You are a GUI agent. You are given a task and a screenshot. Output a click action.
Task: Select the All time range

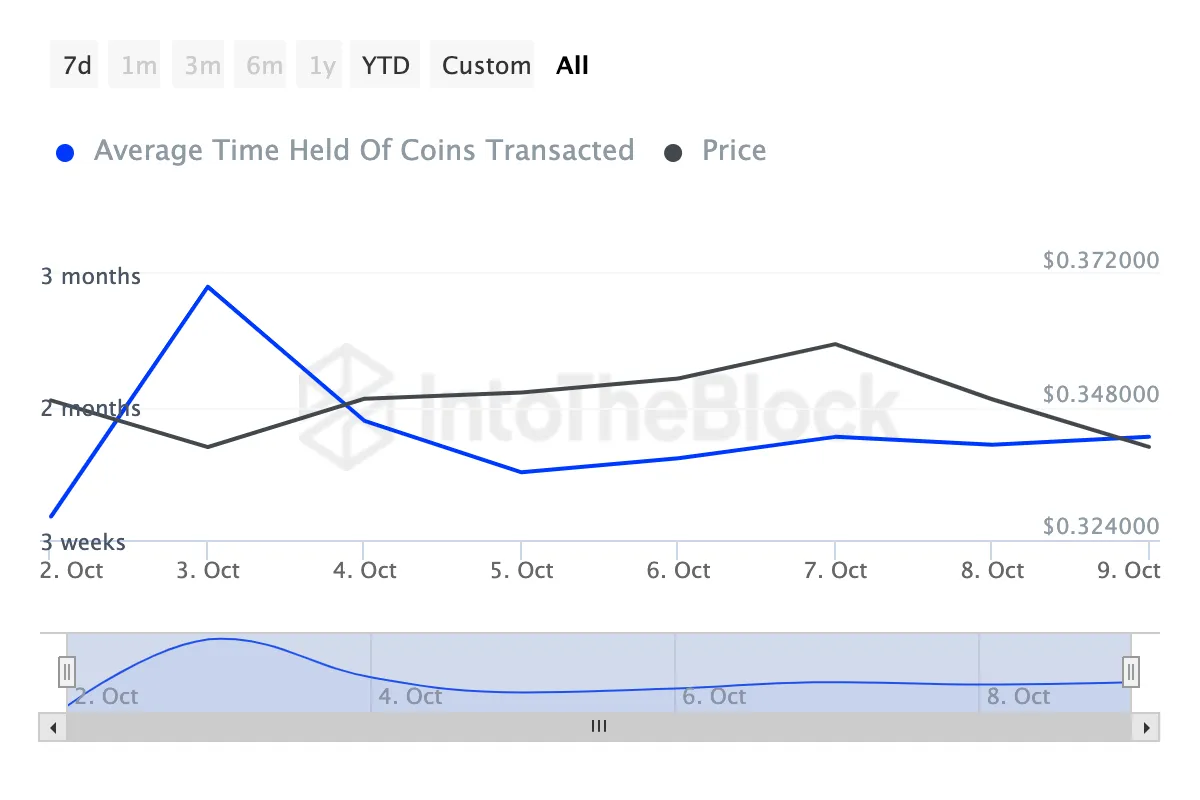point(572,64)
